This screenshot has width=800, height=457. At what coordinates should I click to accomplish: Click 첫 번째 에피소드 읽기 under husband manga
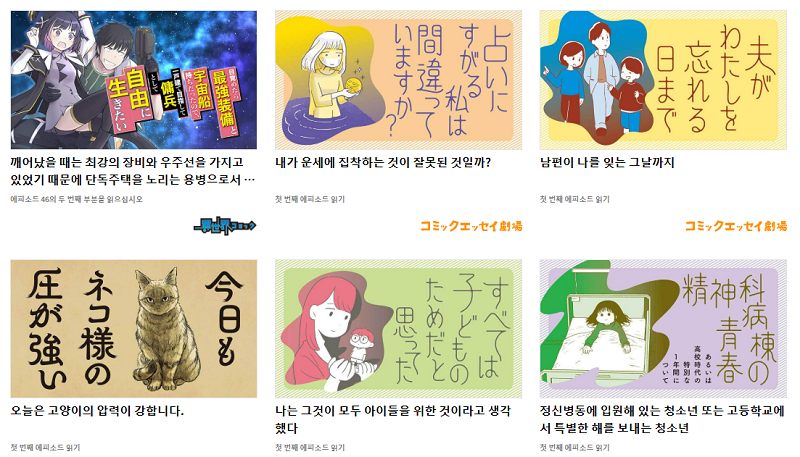[574, 199]
